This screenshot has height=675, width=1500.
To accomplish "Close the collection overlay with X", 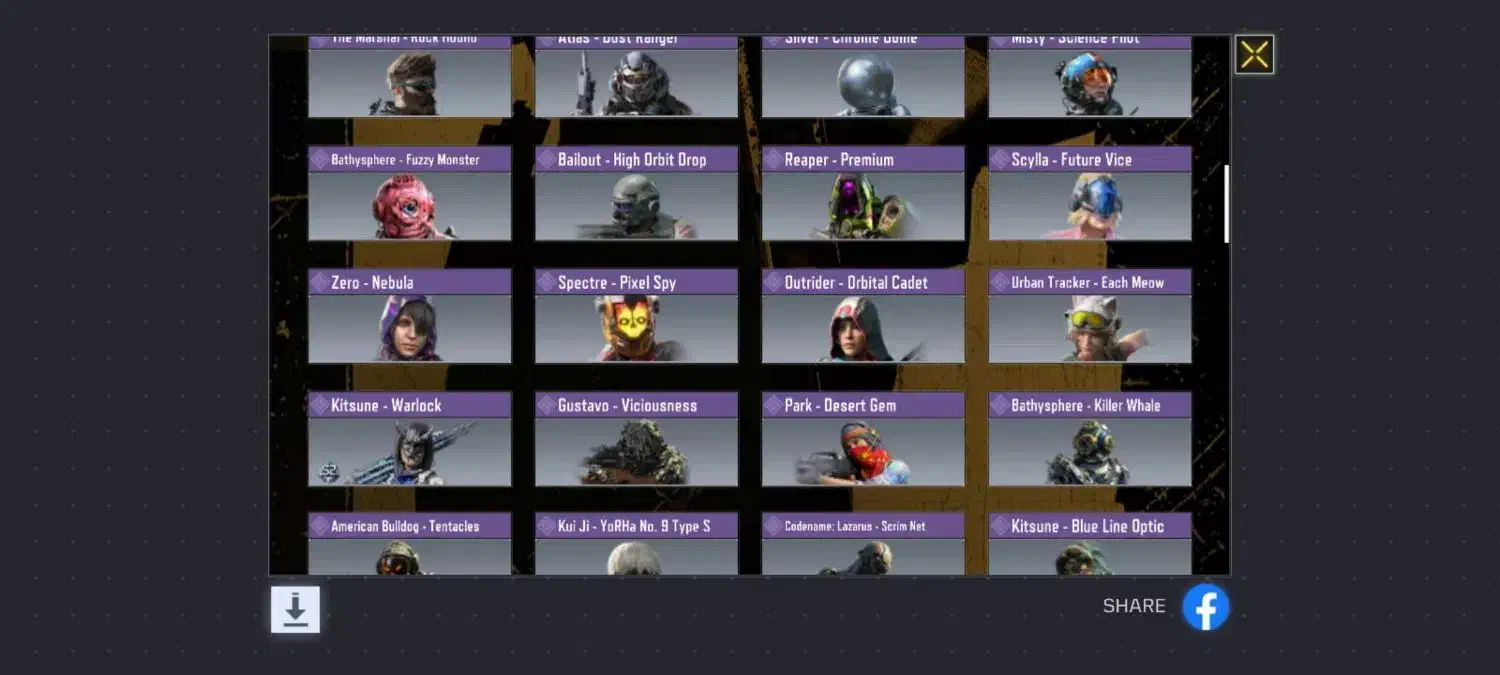I will [x=1254, y=55].
